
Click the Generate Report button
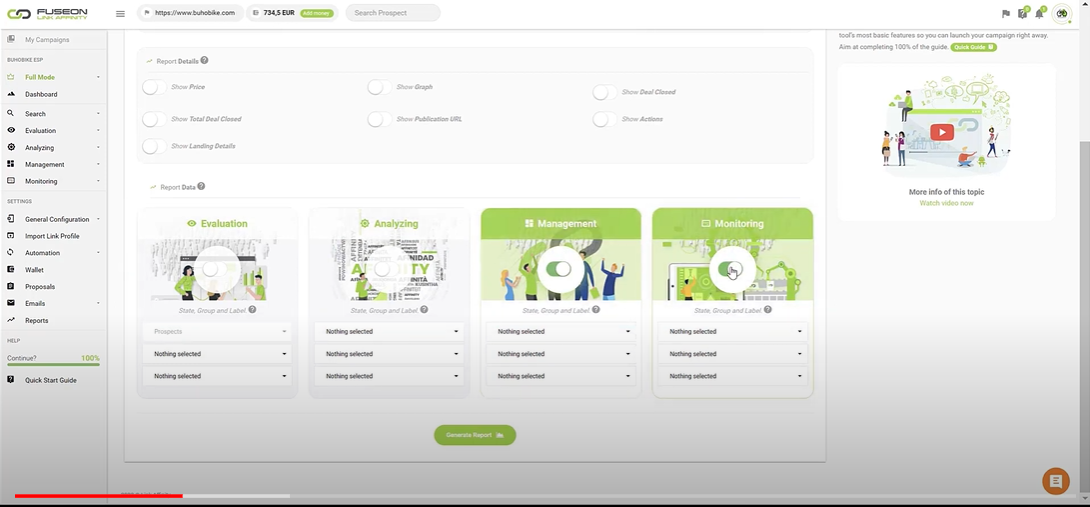point(475,435)
